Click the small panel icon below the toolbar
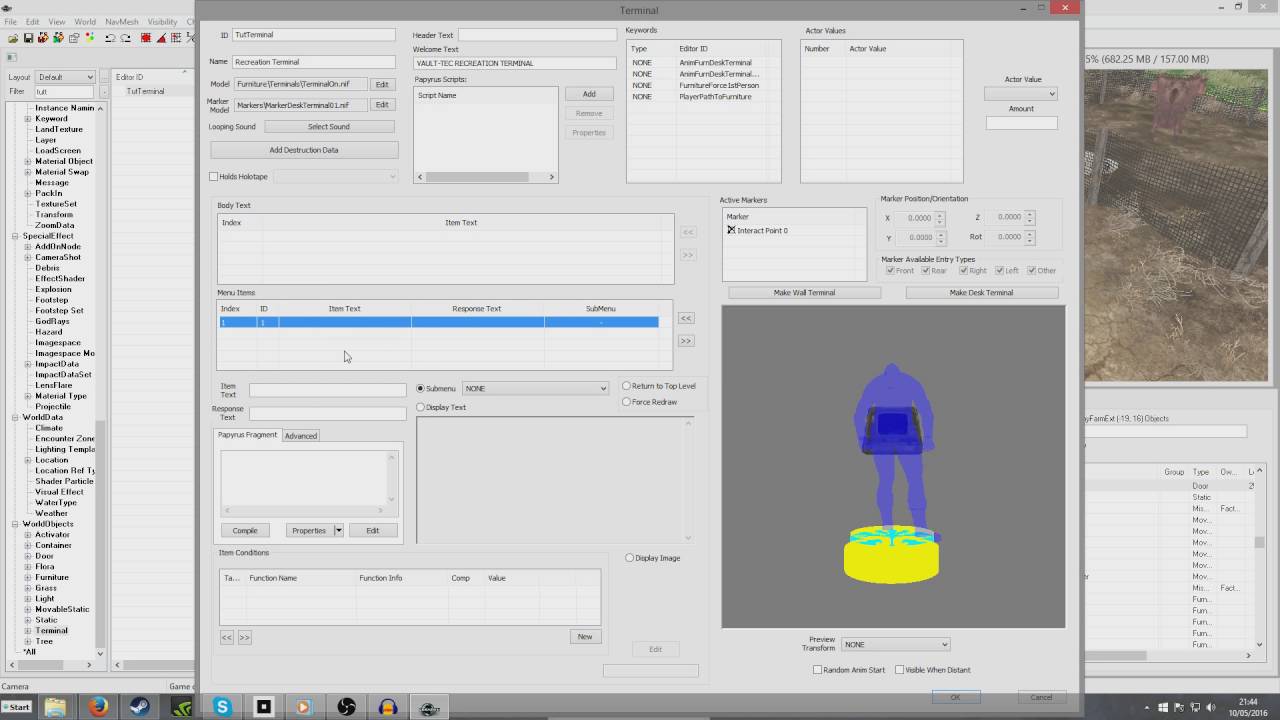The width and height of the screenshot is (1280, 720). [12, 57]
